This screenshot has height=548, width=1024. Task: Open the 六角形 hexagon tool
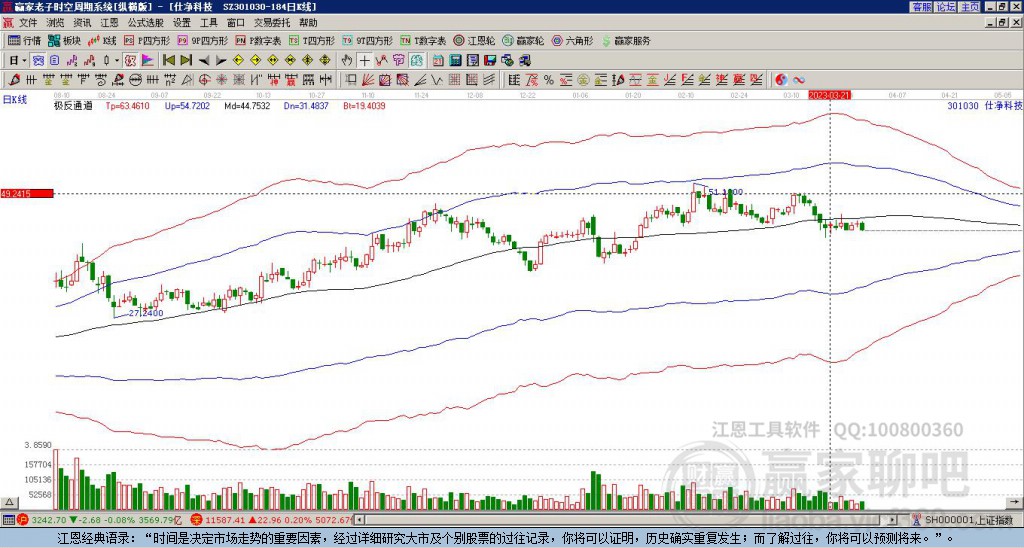(572, 40)
